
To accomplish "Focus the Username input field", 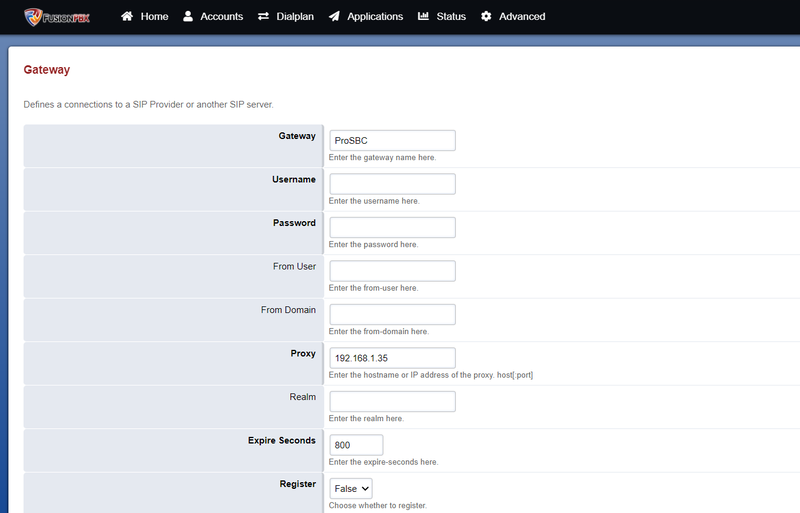I will click(392, 184).
